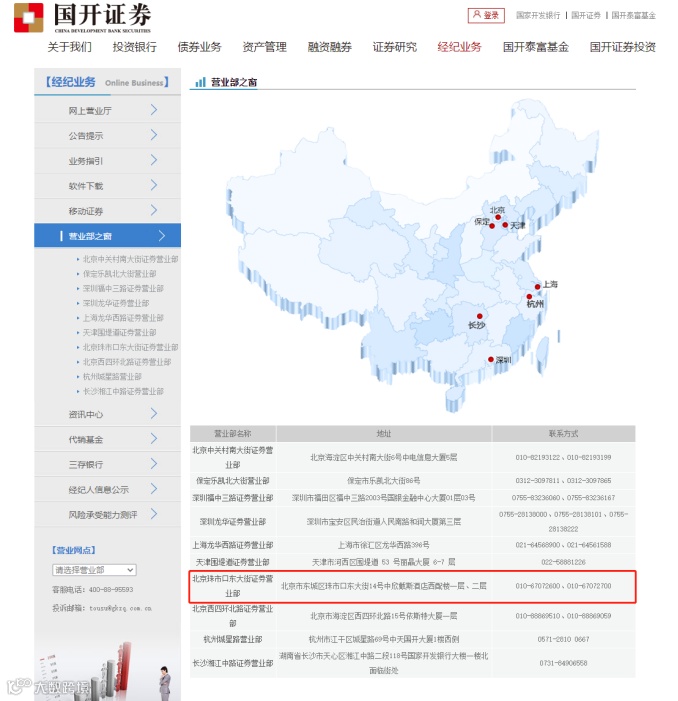Open sidebar link 保定乐凯北大街营业部
The height and width of the screenshot is (701, 678).
[119, 274]
